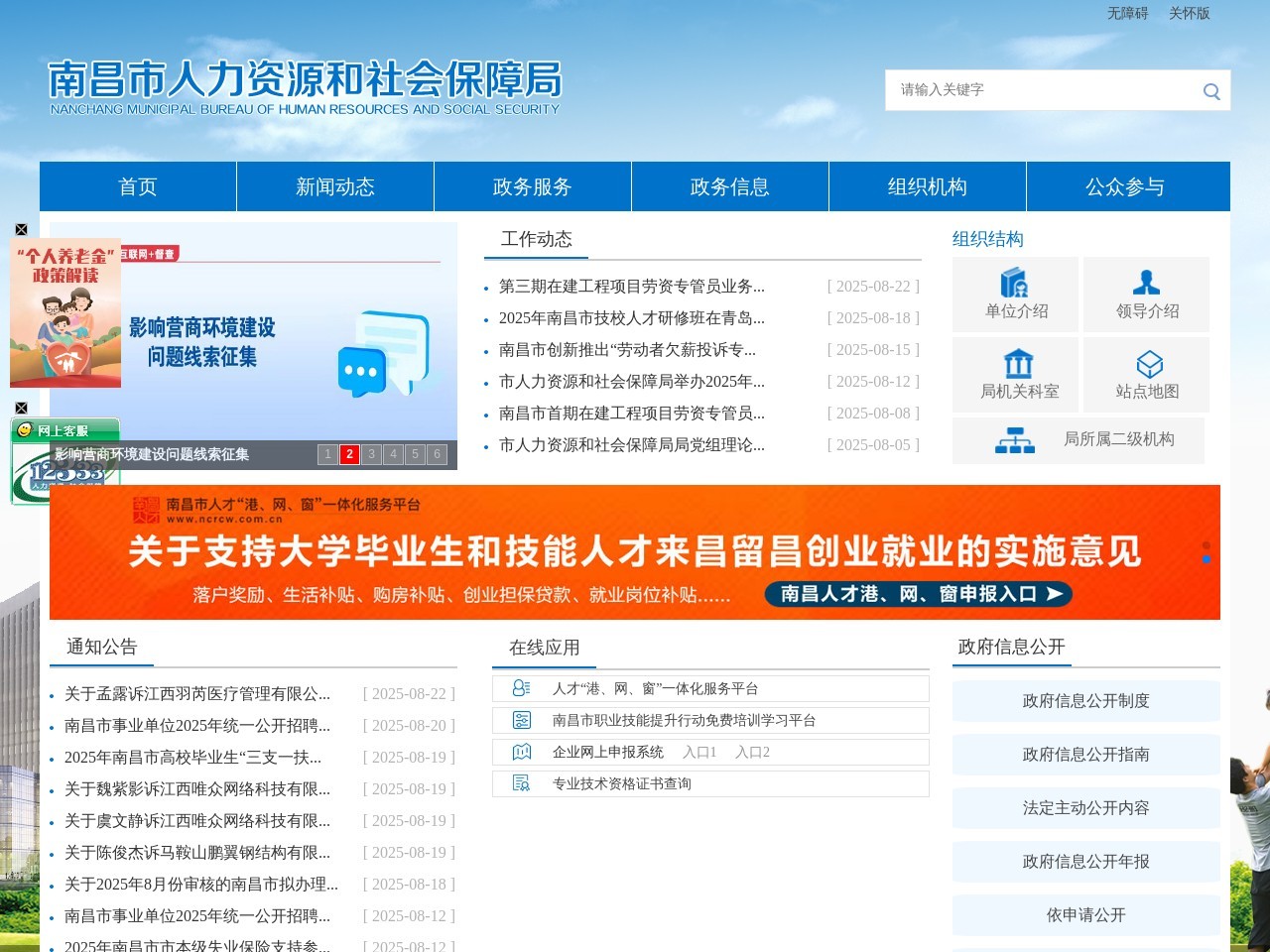Viewport: 1270px width, 952px height.
Task: Click the 无障碍 accessibility link
Action: (x=1126, y=14)
